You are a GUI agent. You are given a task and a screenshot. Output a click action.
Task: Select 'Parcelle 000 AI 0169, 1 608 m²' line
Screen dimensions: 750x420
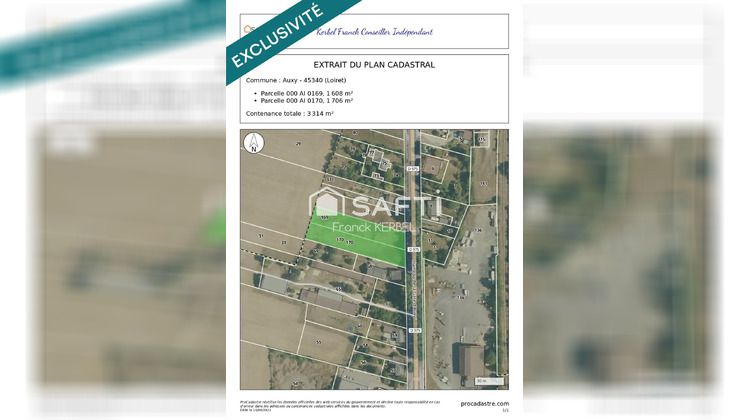(x=307, y=93)
